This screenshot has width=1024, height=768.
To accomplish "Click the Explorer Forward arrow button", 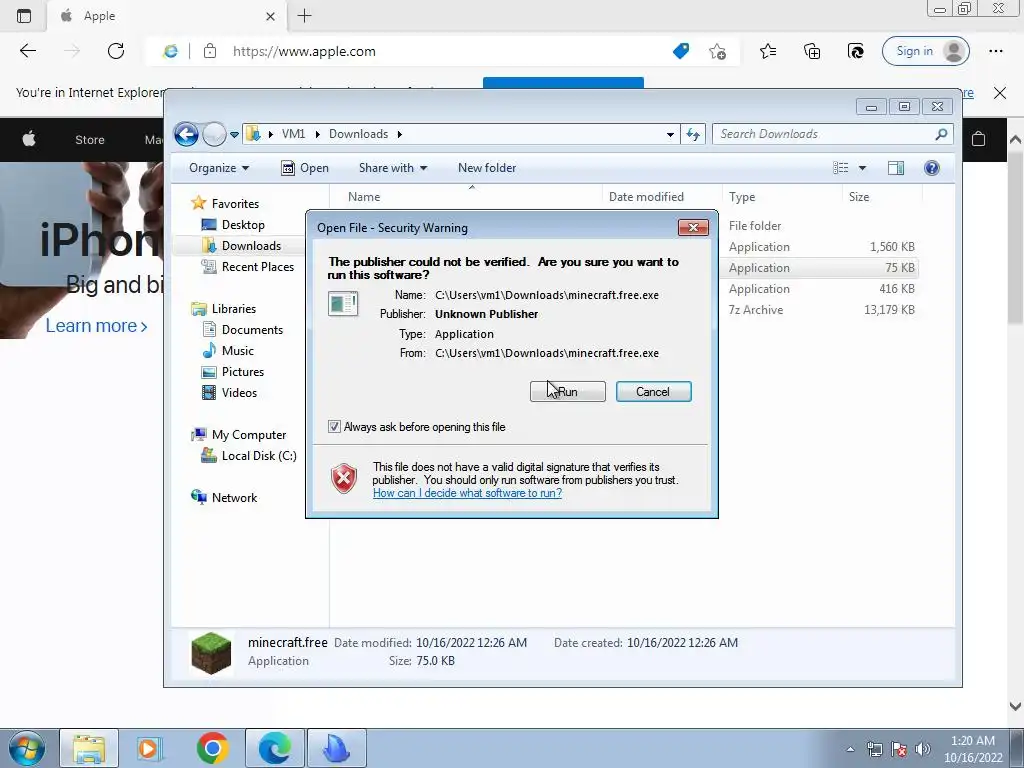I will pos(214,135).
